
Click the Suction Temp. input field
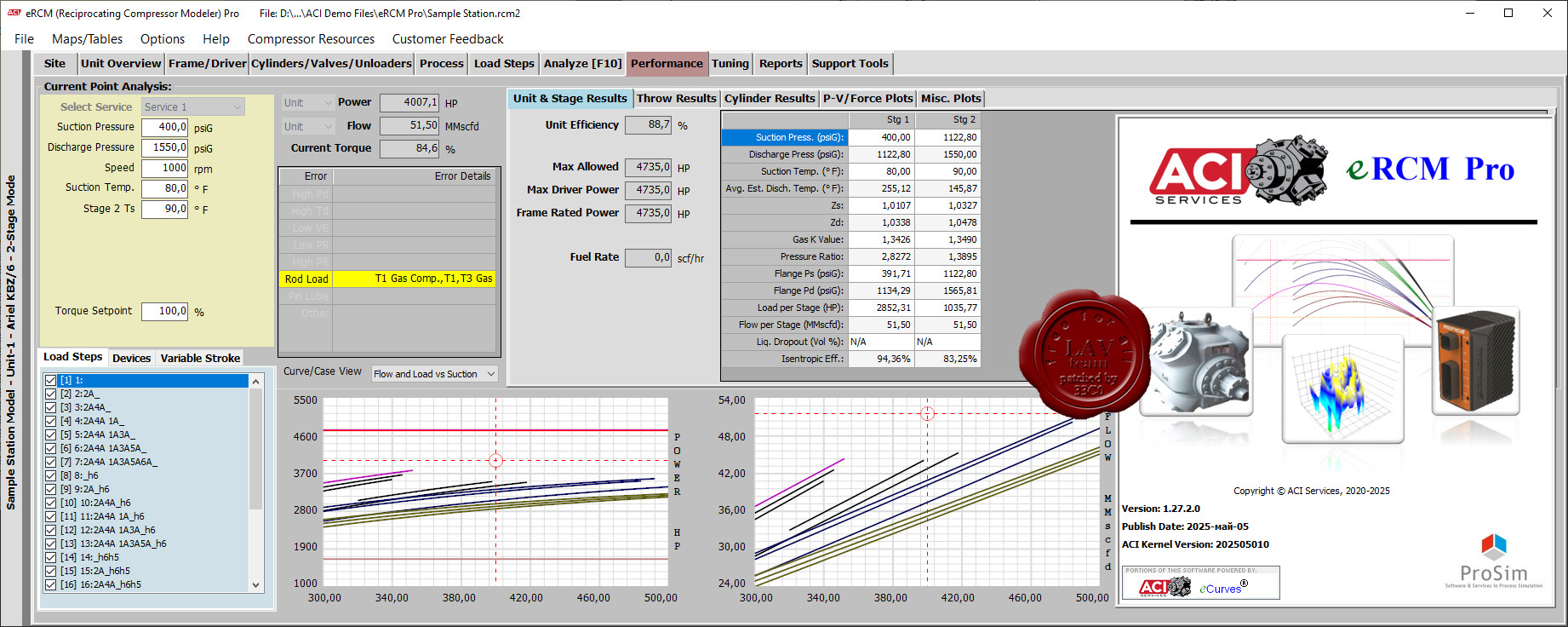(x=164, y=188)
